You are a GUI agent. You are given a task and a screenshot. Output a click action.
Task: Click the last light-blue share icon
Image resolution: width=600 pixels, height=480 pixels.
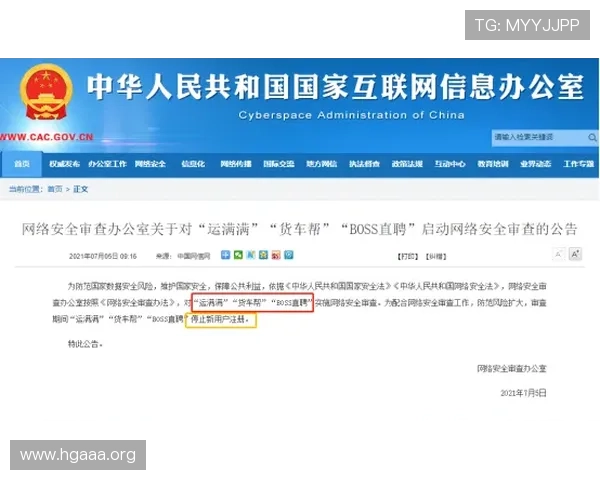click(x=289, y=255)
